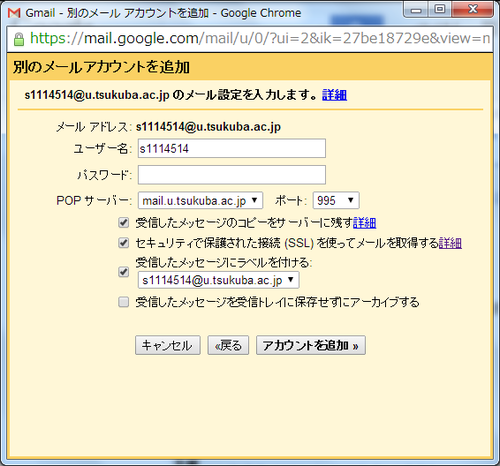Viewport: 500px width, 466px height.
Task: Minimize the Chrome window
Action: [x=416, y=10]
